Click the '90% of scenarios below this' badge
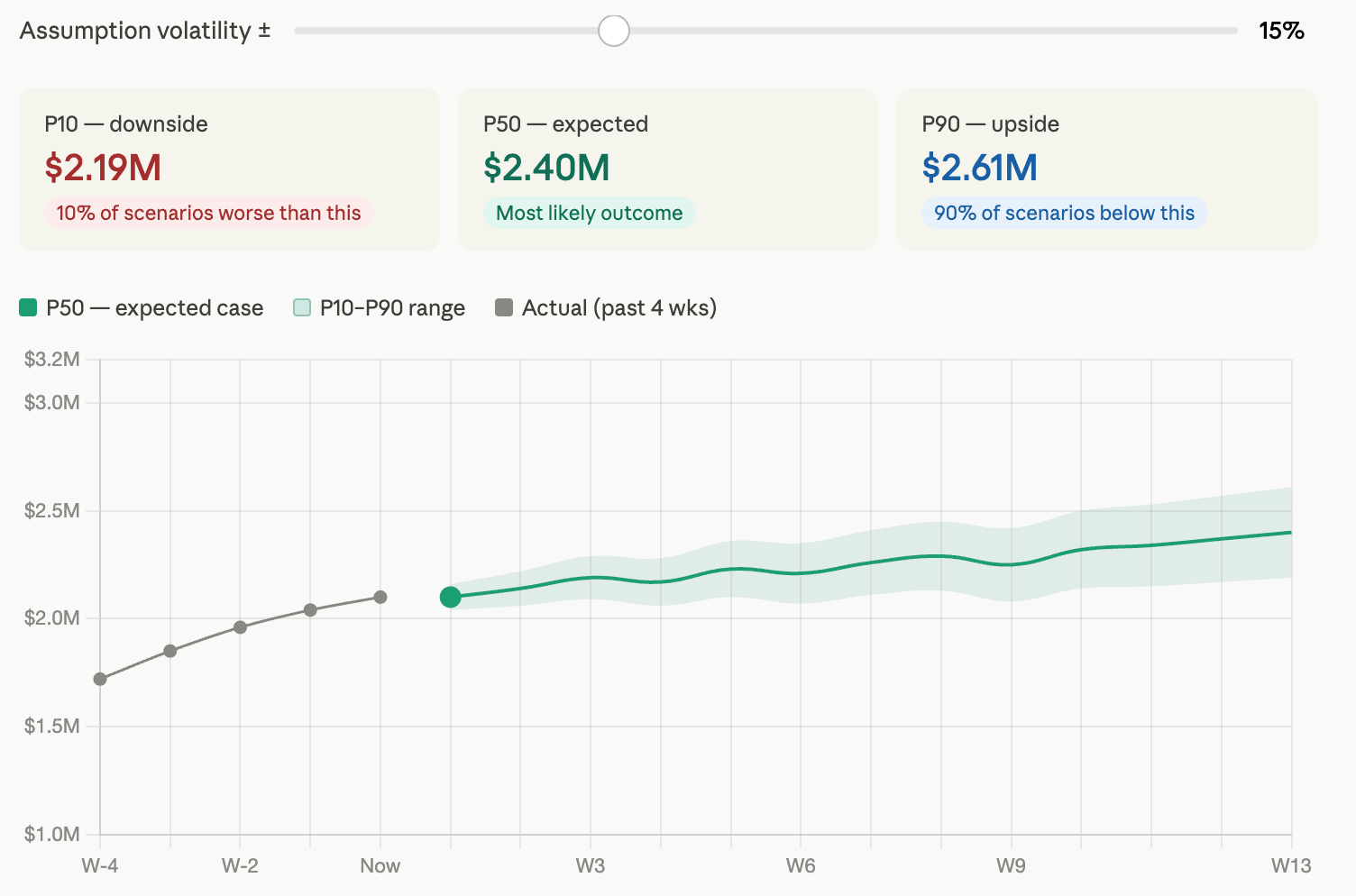This screenshot has height=896, width=1356. click(x=1064, y=213)
